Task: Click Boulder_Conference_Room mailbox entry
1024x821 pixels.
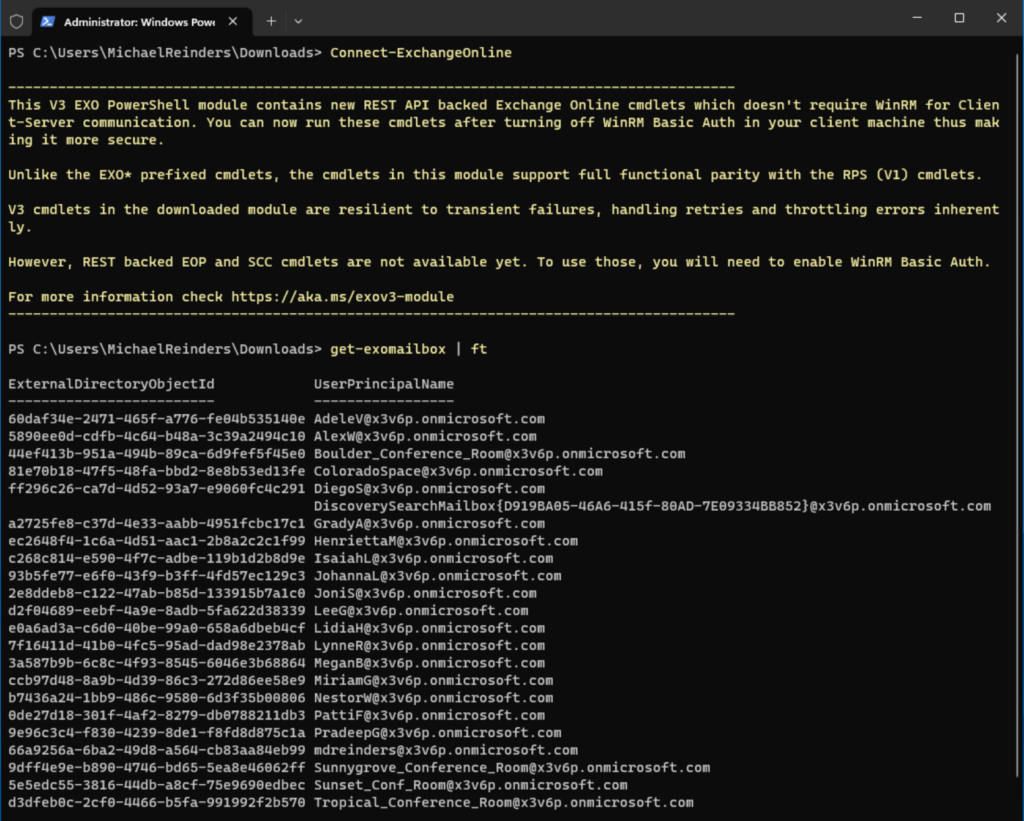Action: coord(500,454)
